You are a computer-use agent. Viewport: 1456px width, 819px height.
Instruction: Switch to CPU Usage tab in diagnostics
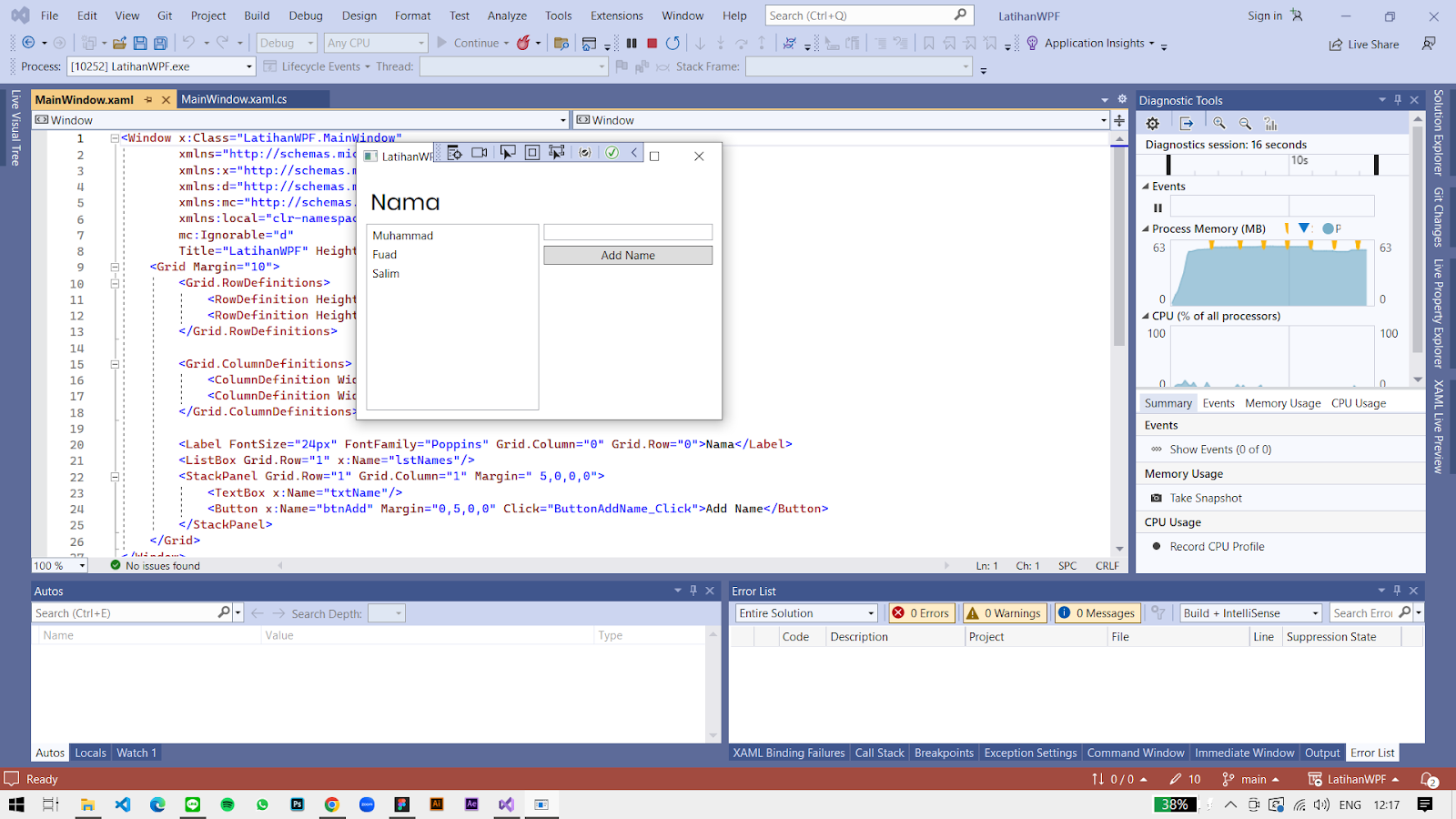tap(1359, 403)
